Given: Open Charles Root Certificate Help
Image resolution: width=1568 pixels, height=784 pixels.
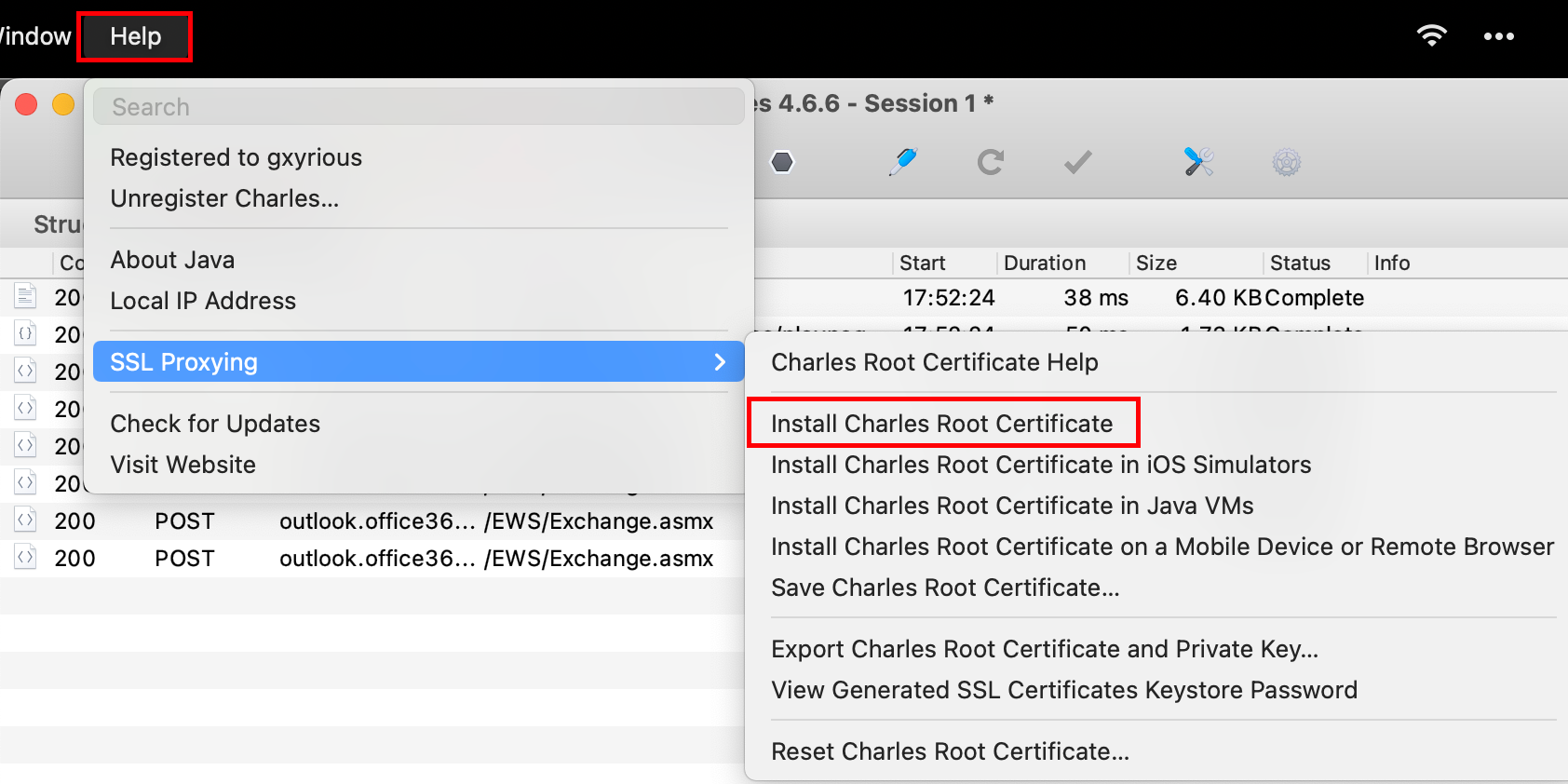Looking at the screenshot, I should pos(934,362).
